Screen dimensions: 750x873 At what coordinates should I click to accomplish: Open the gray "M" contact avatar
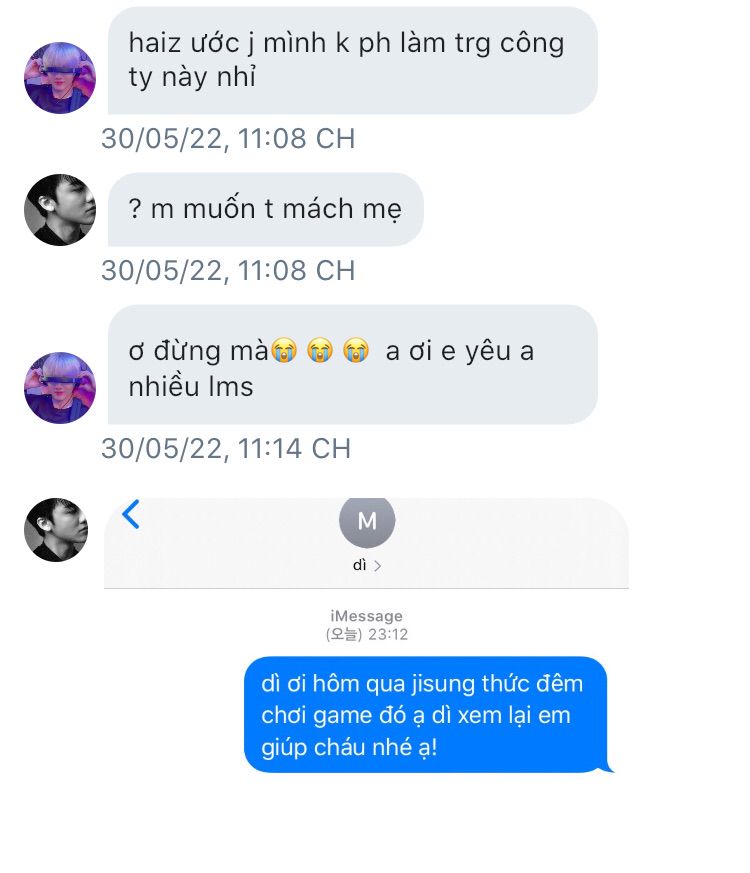[x=367, y=522]
